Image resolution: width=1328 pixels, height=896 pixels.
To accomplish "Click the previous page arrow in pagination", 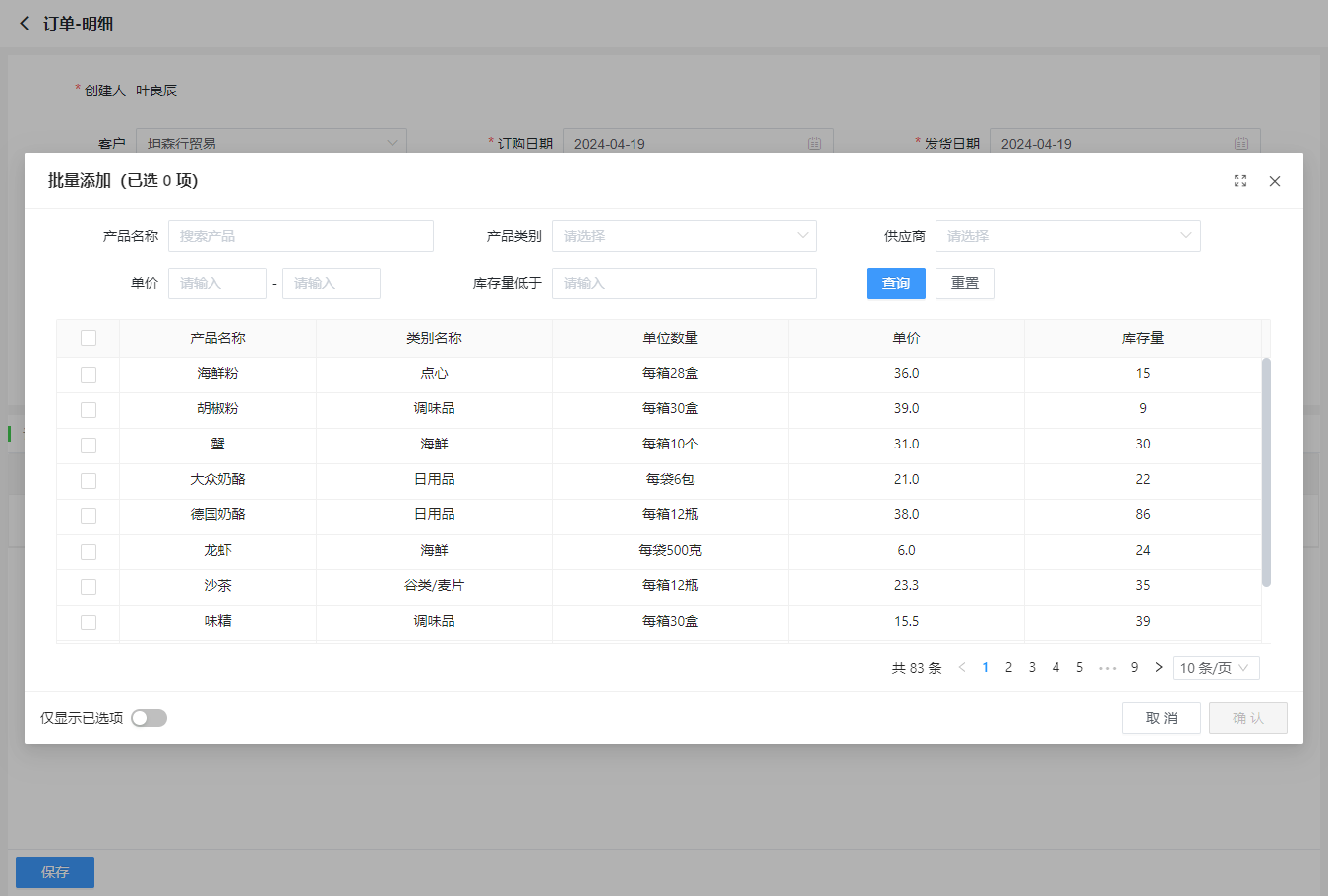I will click(x=962, y=668).
